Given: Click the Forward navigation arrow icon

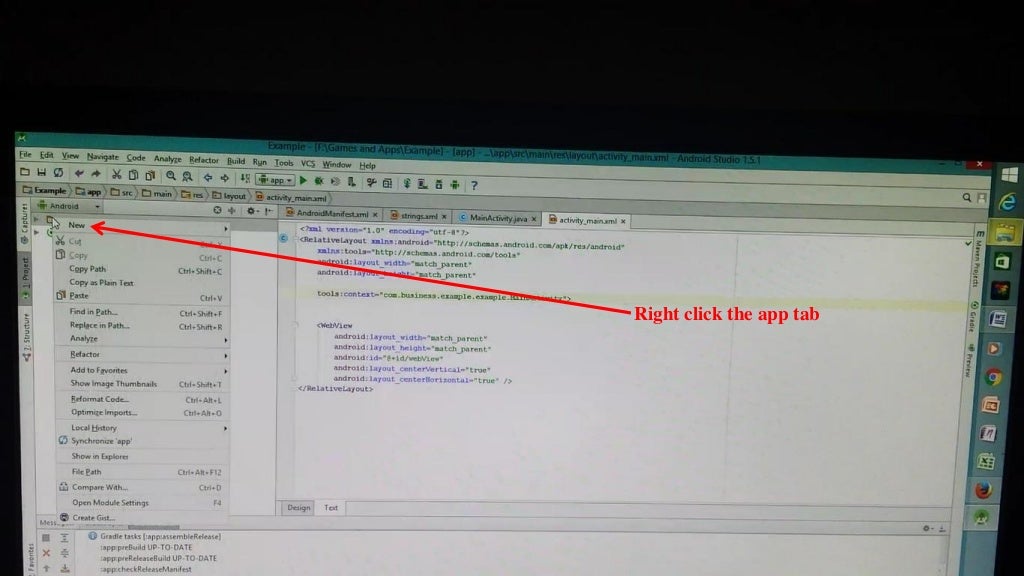Looking at the screenshot, I should 225,178.
